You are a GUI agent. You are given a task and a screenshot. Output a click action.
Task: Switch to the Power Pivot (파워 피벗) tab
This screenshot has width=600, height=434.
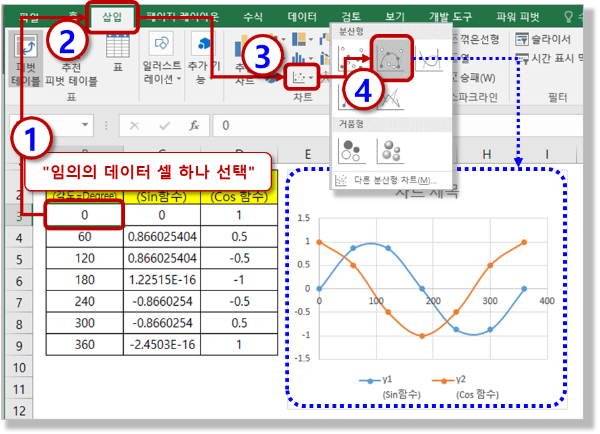518,17
